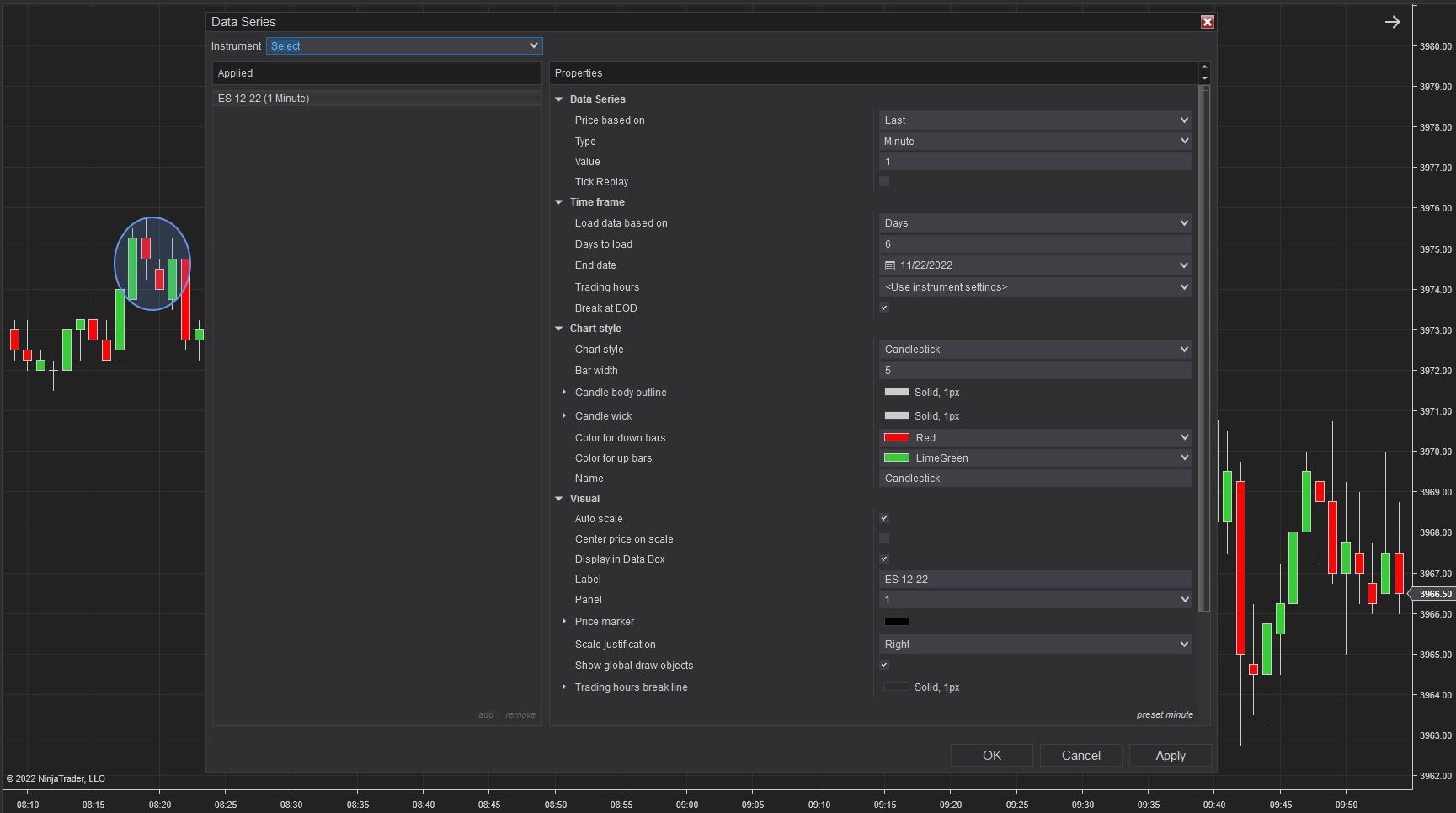Click the arrow icon at chart top right
Screen dimensions: 1456x813
(x=1392, y=23)
